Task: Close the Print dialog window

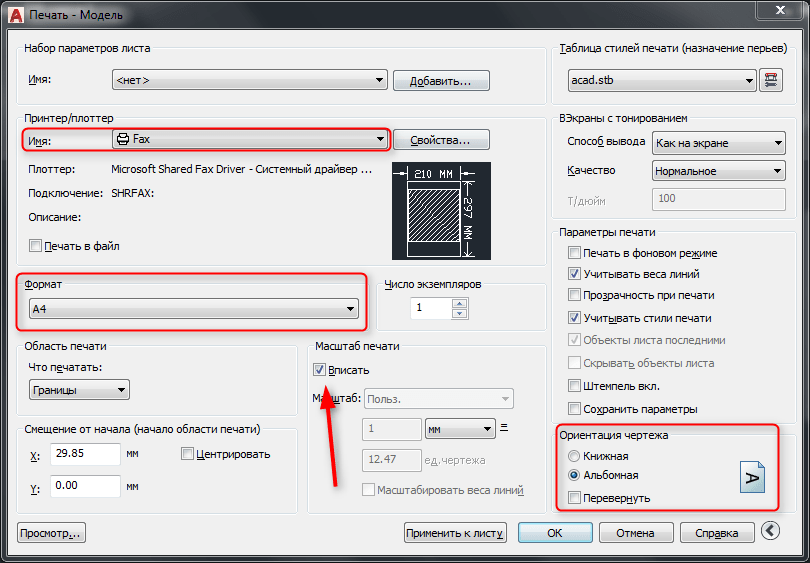Action: click(781, 11)
